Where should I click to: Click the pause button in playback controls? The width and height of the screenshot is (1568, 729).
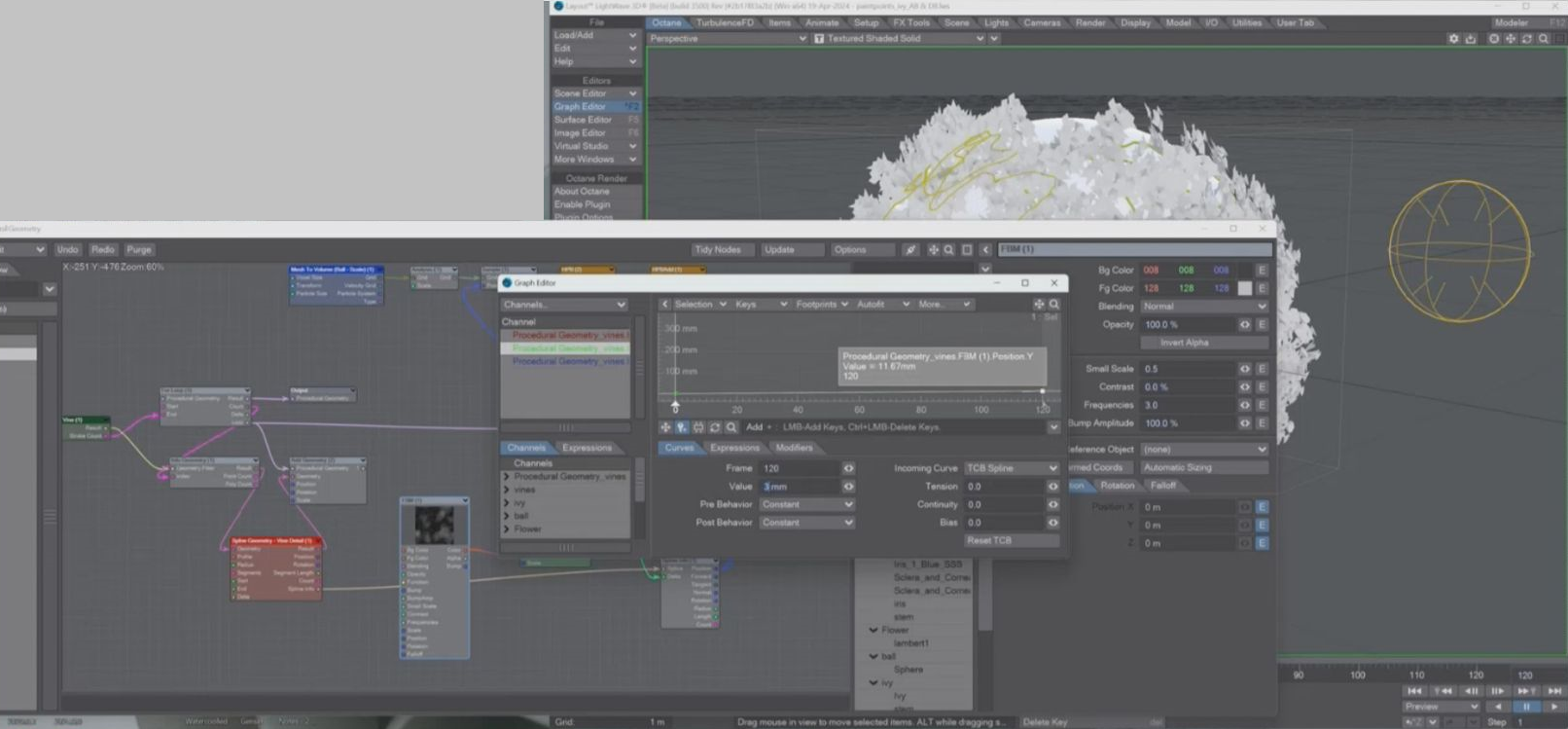point(1526,707)
